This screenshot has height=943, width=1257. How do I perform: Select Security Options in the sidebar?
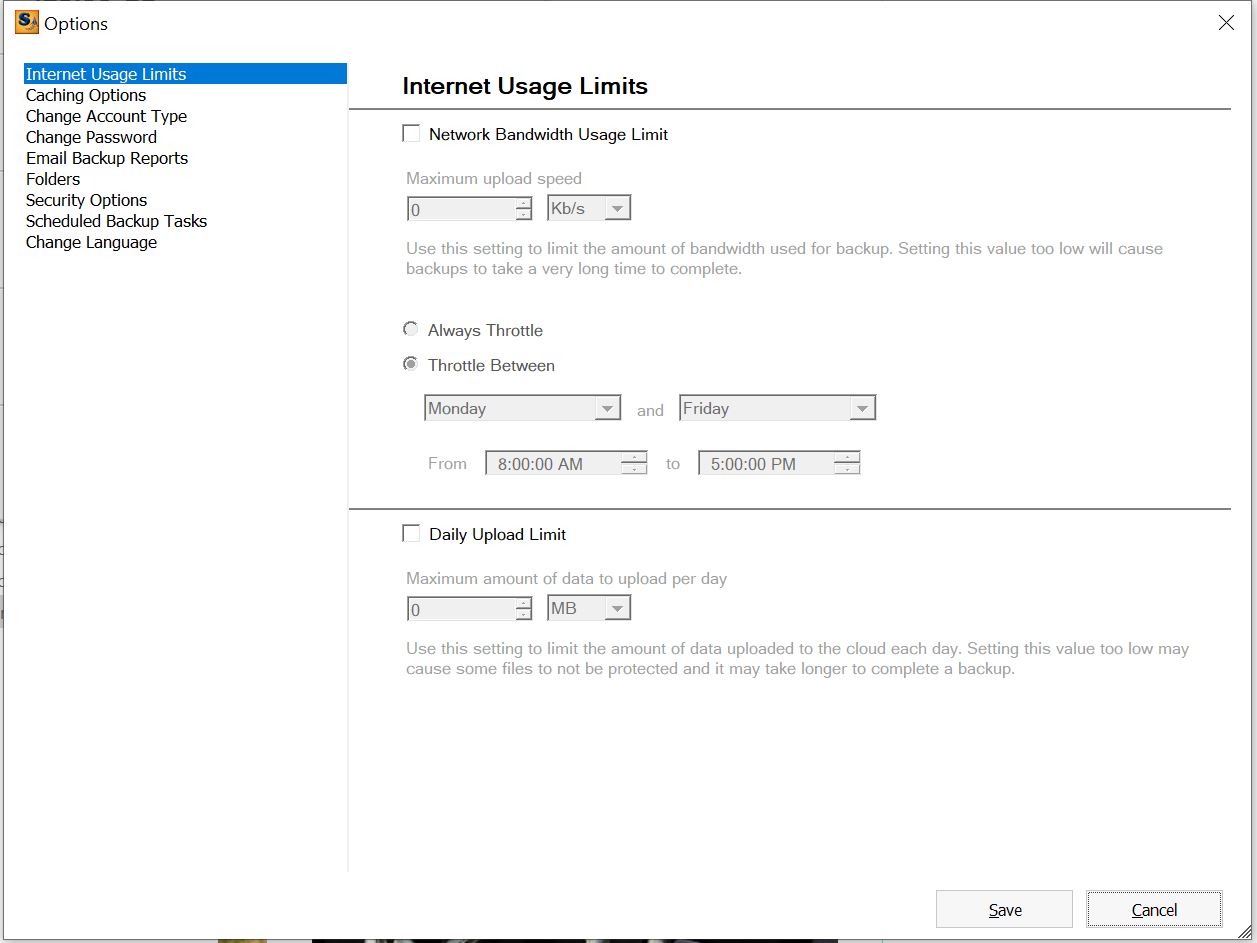click(86, 200)
